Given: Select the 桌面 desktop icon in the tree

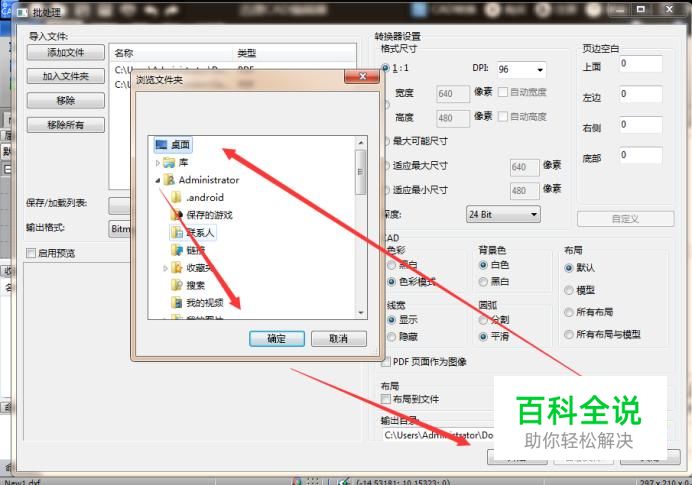Looking at the screenshot, I should point(161,144).
